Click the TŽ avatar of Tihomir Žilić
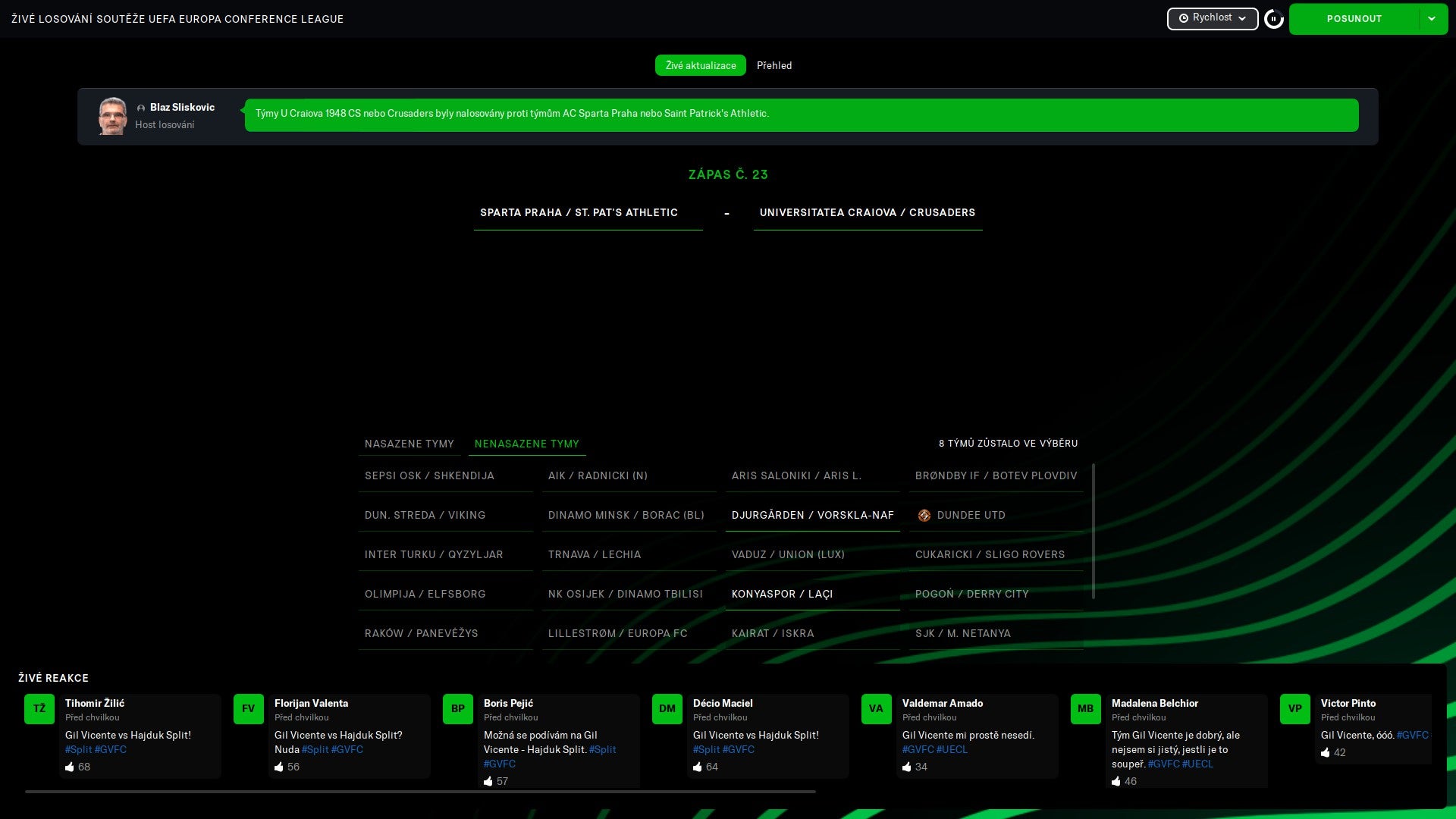Image resolution: width=1456 pixels, height=819 pixels. point(39,709)
